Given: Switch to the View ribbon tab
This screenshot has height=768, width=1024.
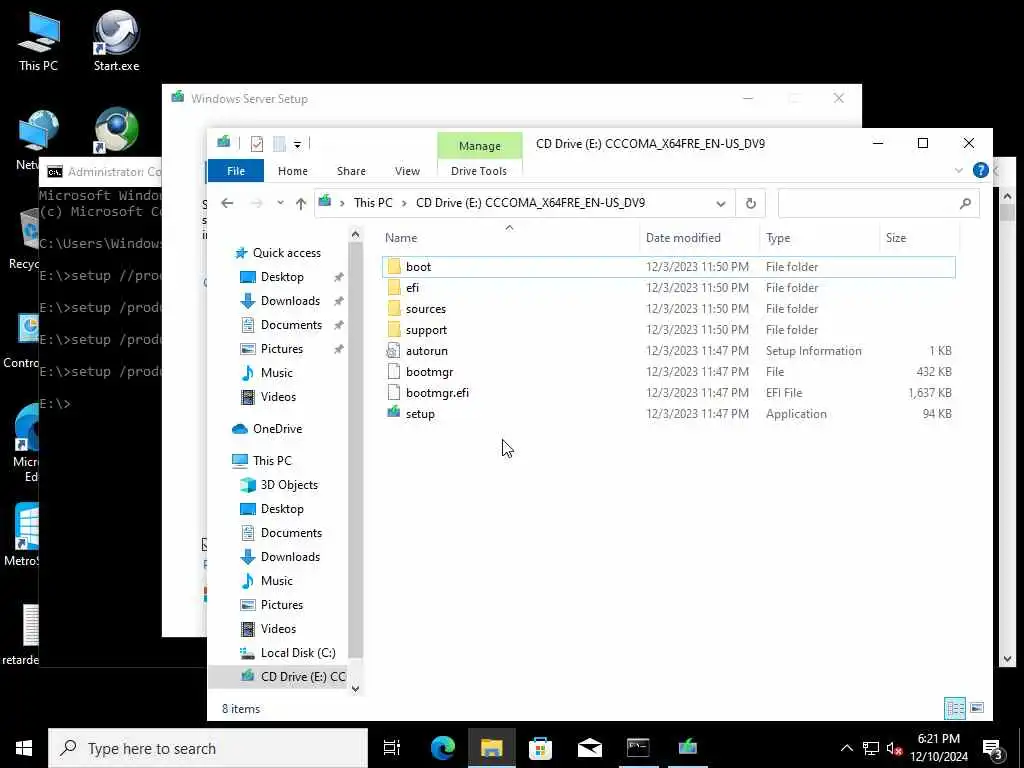Looking at the screenshot, I should point(408,171).
